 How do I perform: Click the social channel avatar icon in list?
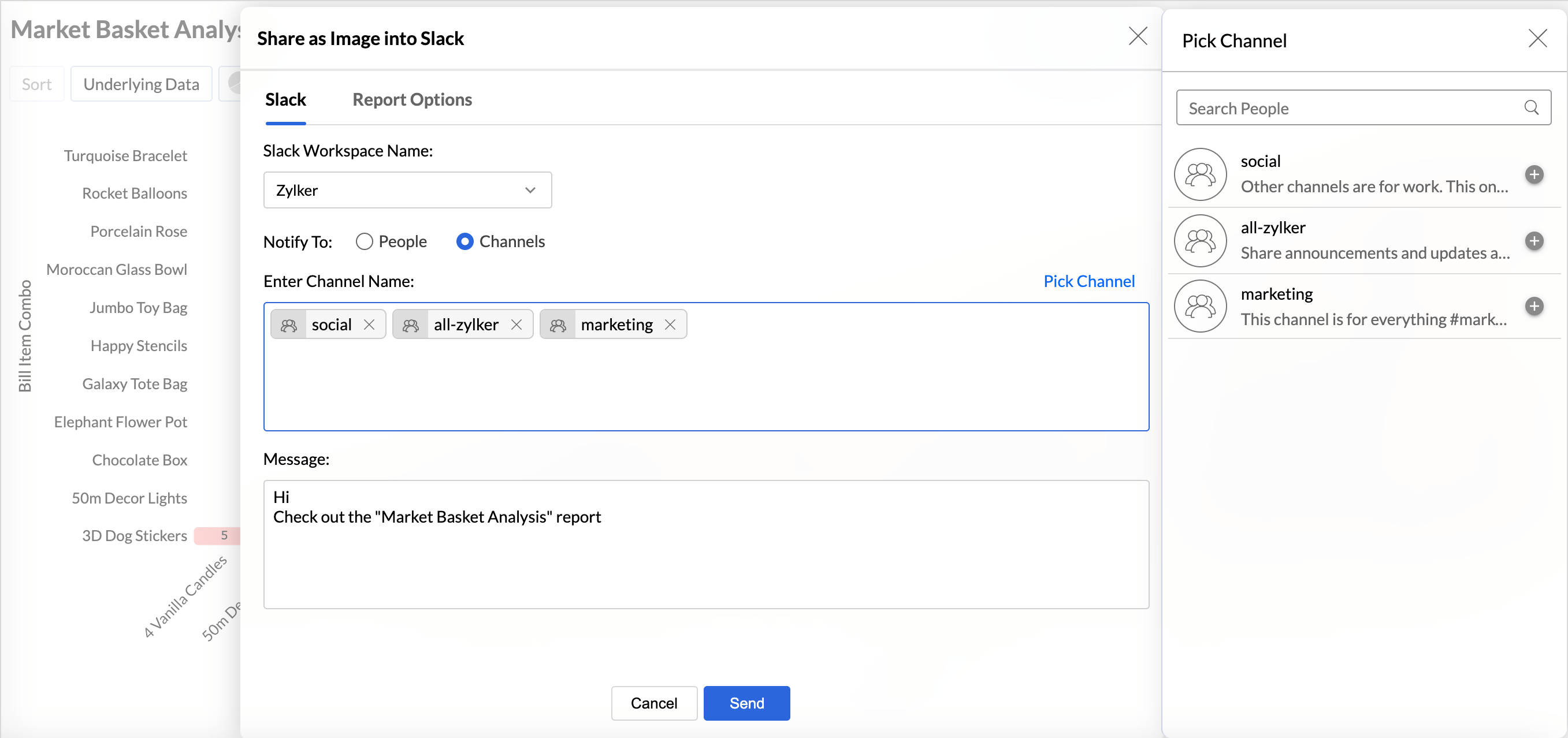click(1200, 174)
